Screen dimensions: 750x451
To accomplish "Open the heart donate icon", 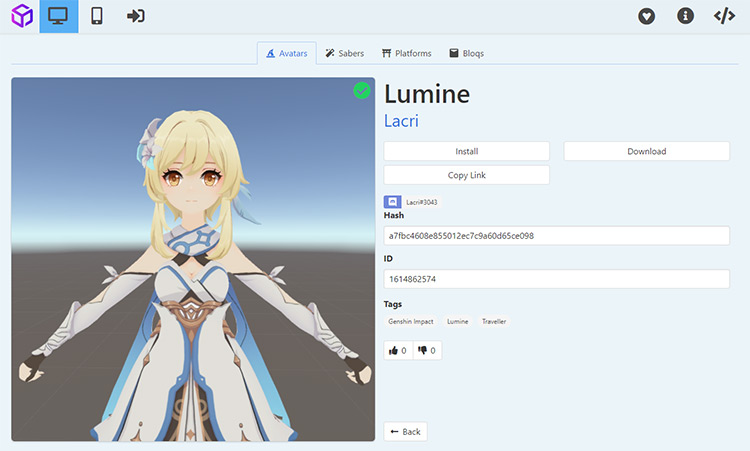I will [646, 16].
